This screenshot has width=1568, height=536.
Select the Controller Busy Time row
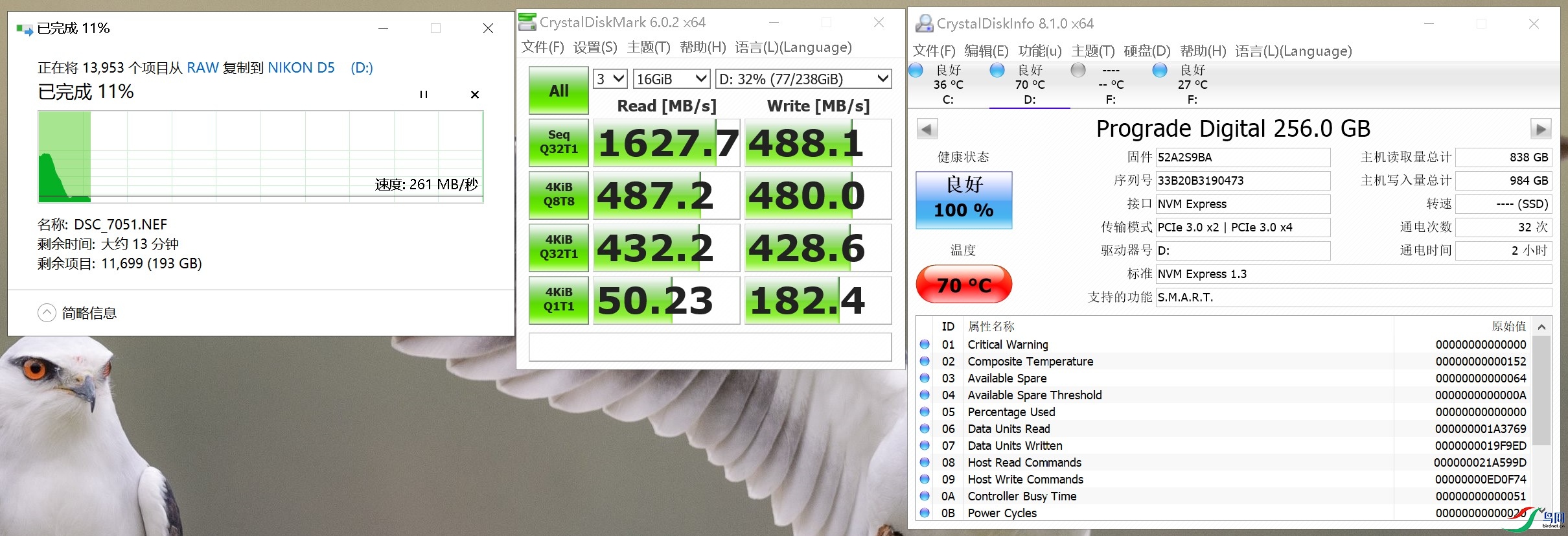[1225, 496]
